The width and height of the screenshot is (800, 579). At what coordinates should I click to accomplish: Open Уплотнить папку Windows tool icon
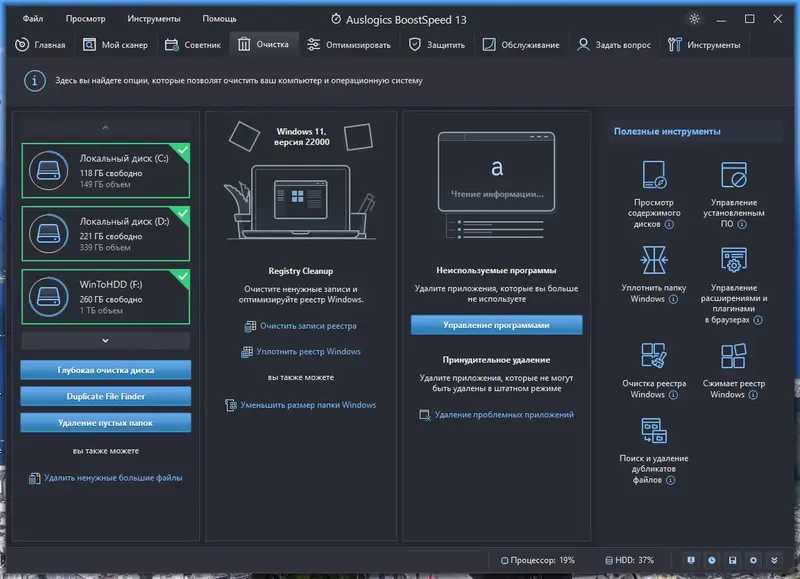654,260
